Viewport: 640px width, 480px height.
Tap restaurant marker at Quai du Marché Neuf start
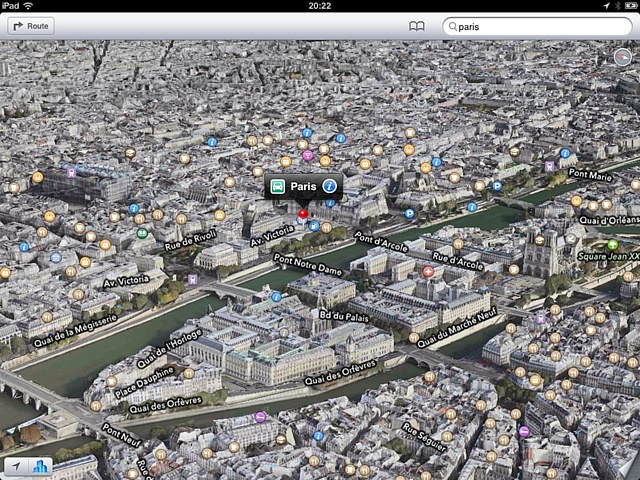(413, 338)
